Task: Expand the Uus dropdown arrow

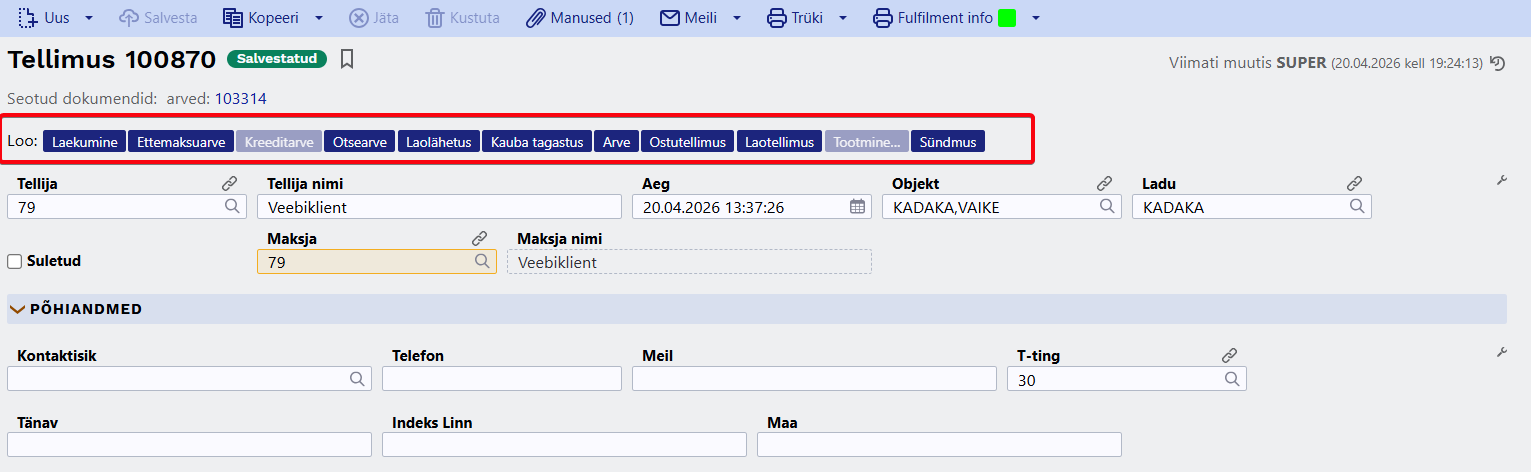Action: pyautogui.click(x=89, y=18)
